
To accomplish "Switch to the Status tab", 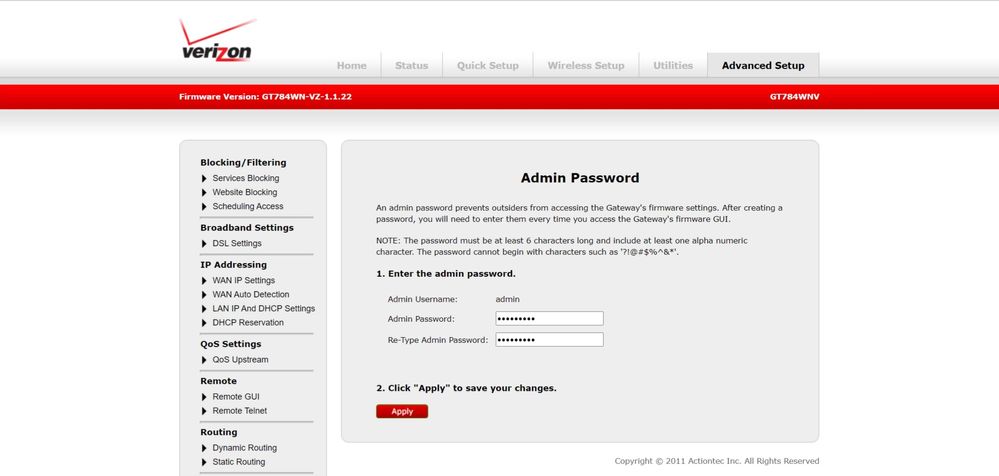I will tap(411, 66).
